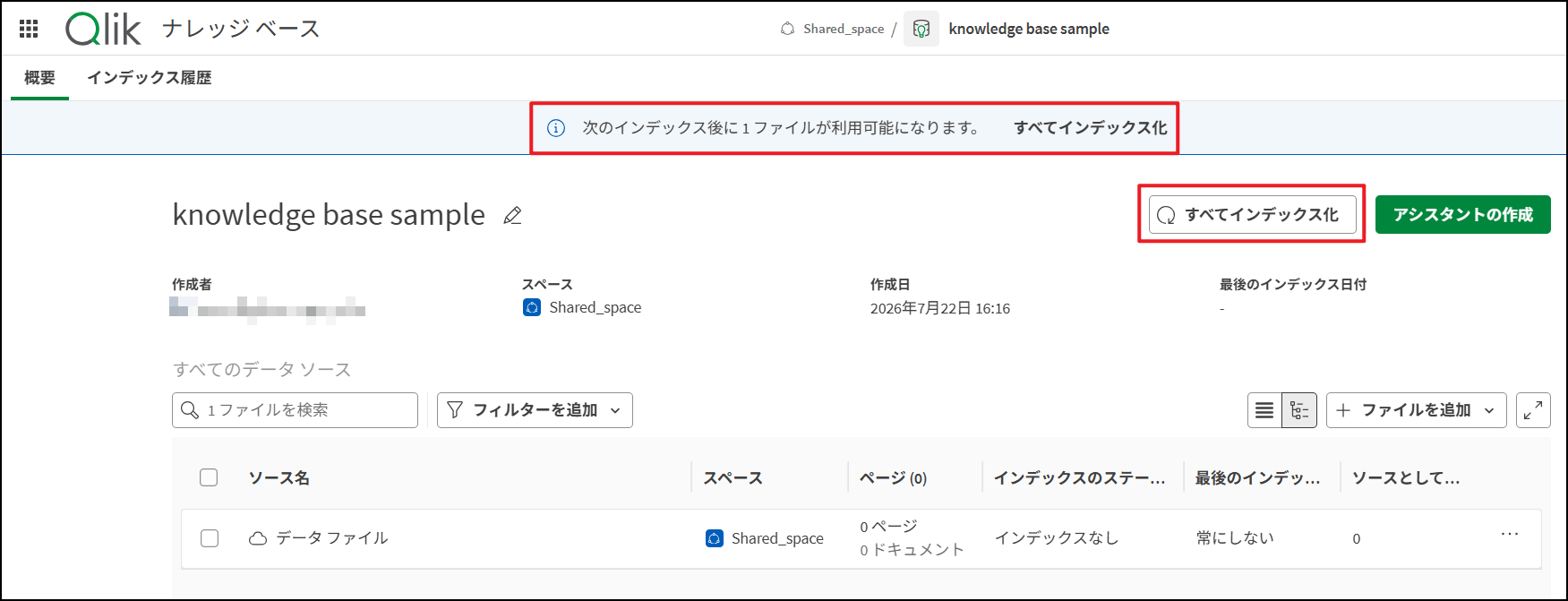Click the インデックスのステー... column header

[x=1079, y=478]
